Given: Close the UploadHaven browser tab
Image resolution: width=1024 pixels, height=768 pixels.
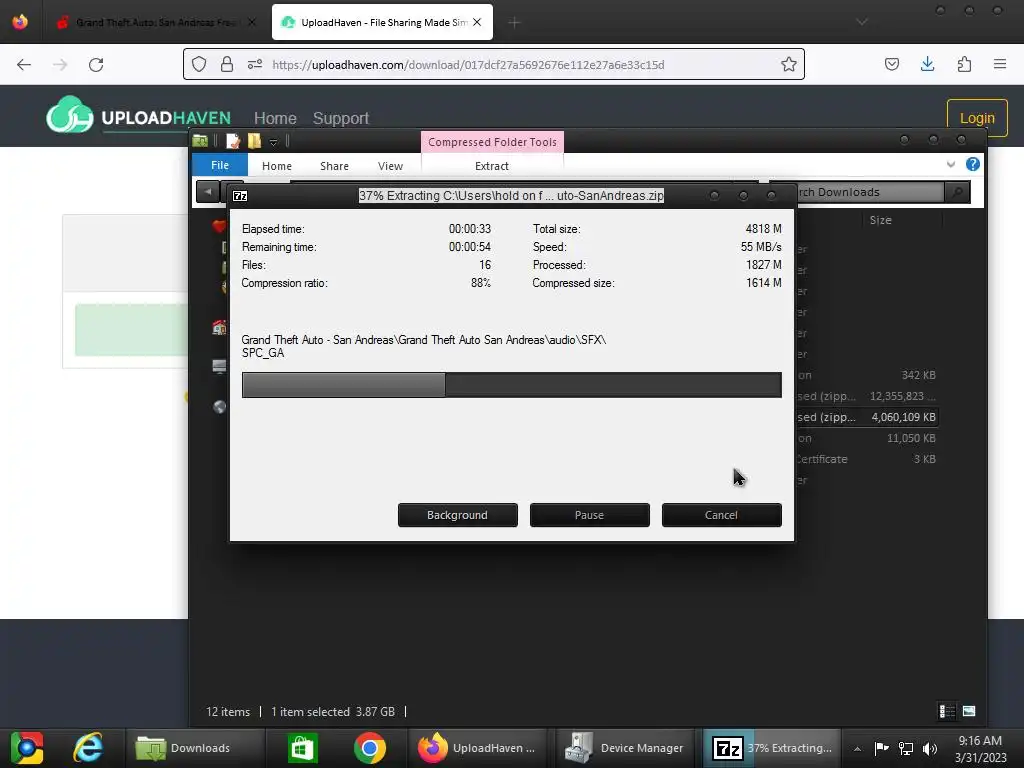Looking at the screenshot, I should (x=477, y=22).
